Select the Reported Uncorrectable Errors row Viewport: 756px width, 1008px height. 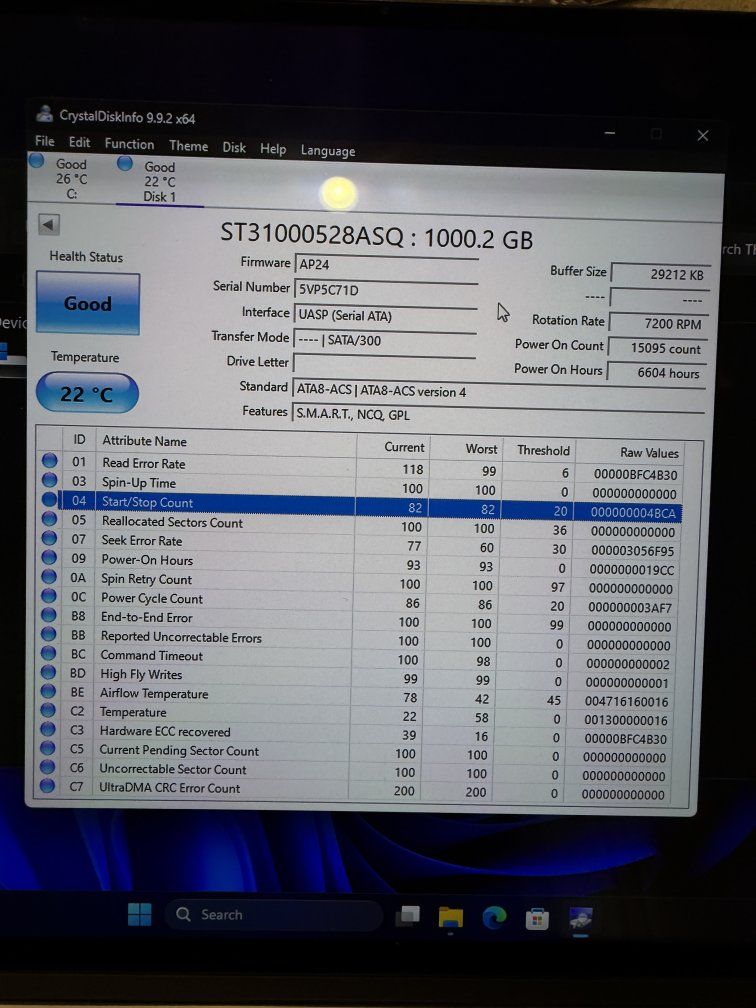pyautogui.click(x=356, y=640)
